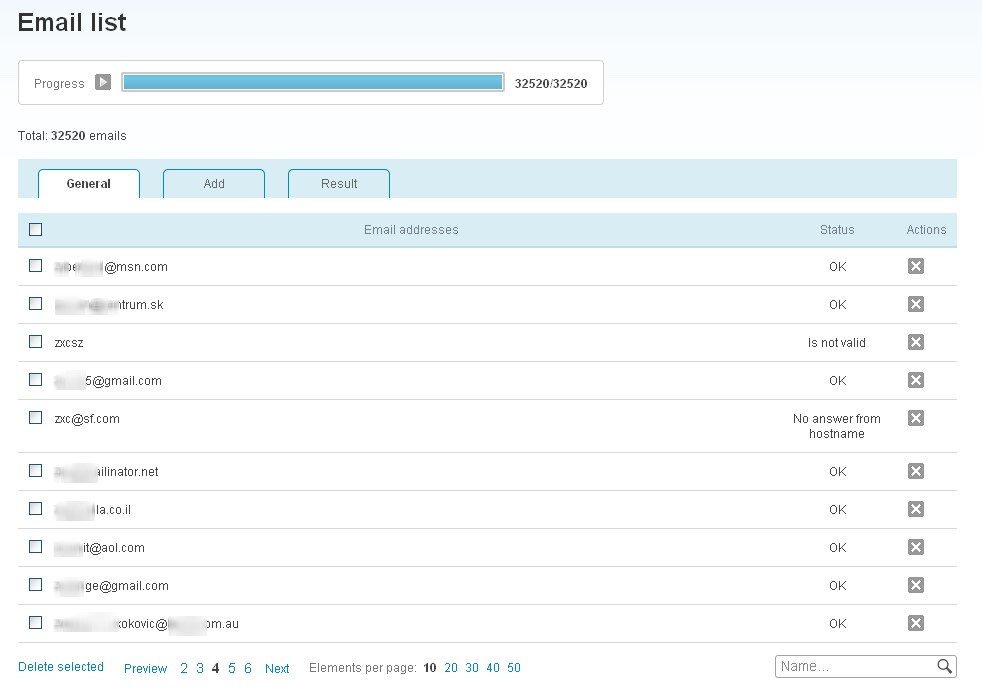Image resolution: width=982 pixels, height=694 pixels.
Task: Focus the Name search field
Action: tap(855, 667)
